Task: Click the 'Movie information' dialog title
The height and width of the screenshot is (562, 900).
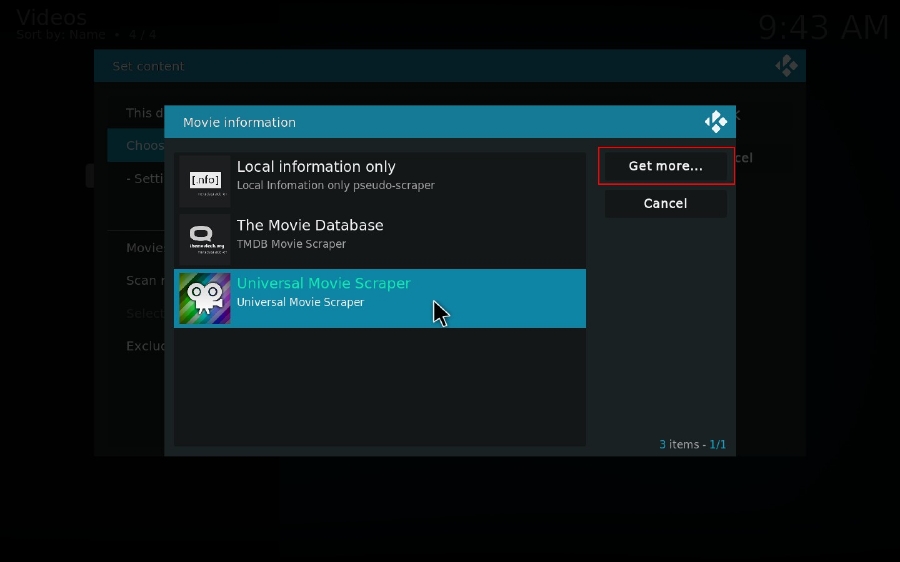Action: coord(239,122)
